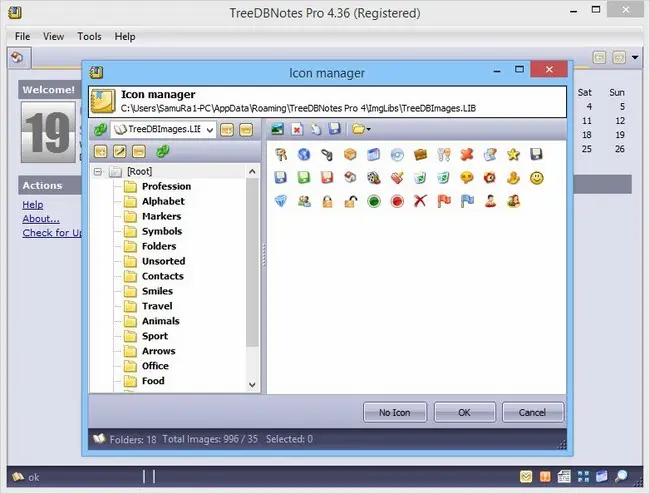Select the Office folder
Viewport: 650px width, 494px height.
coord(155,366)
